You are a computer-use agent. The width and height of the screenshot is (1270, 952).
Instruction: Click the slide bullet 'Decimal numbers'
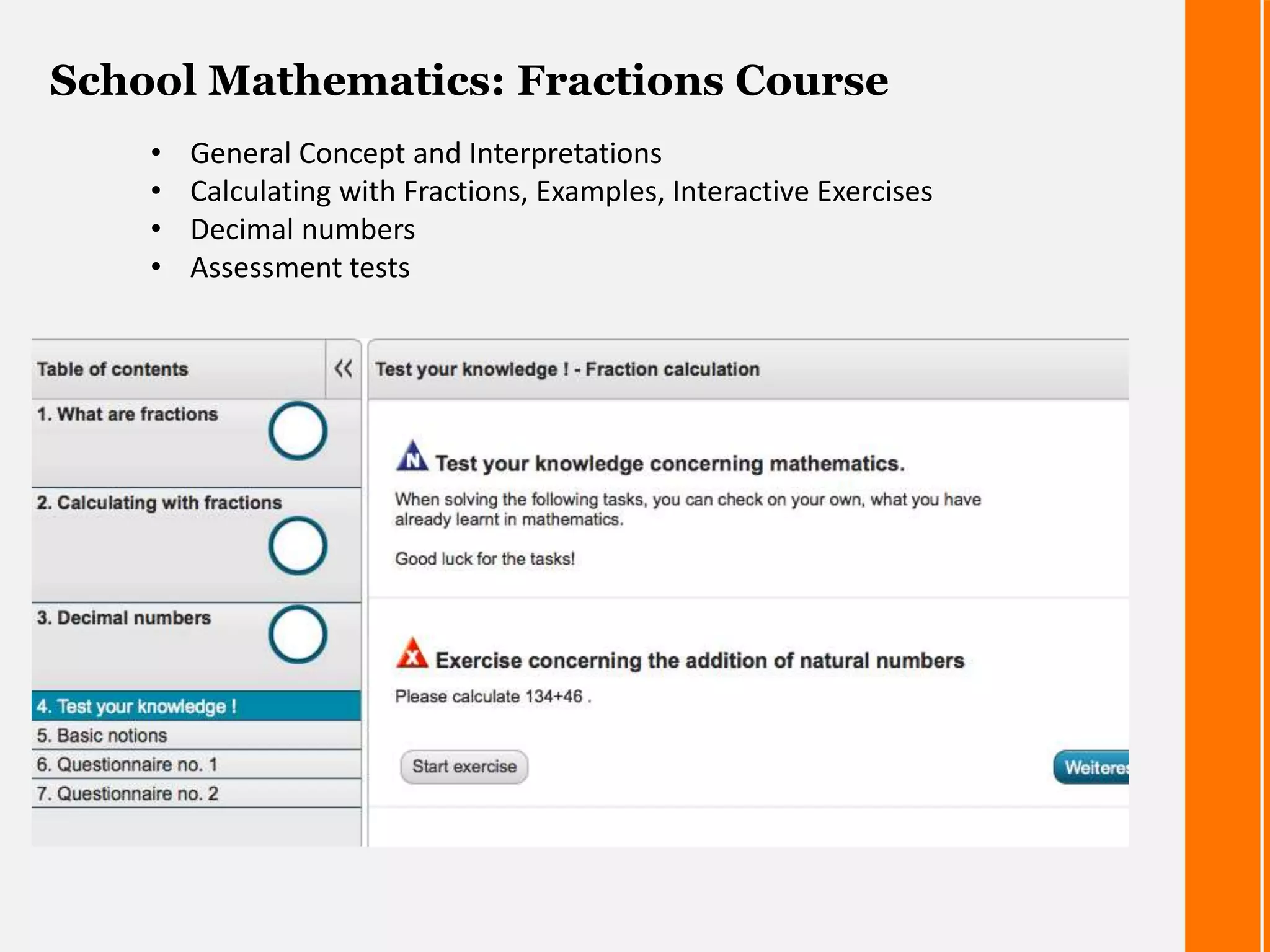point(303,229)
